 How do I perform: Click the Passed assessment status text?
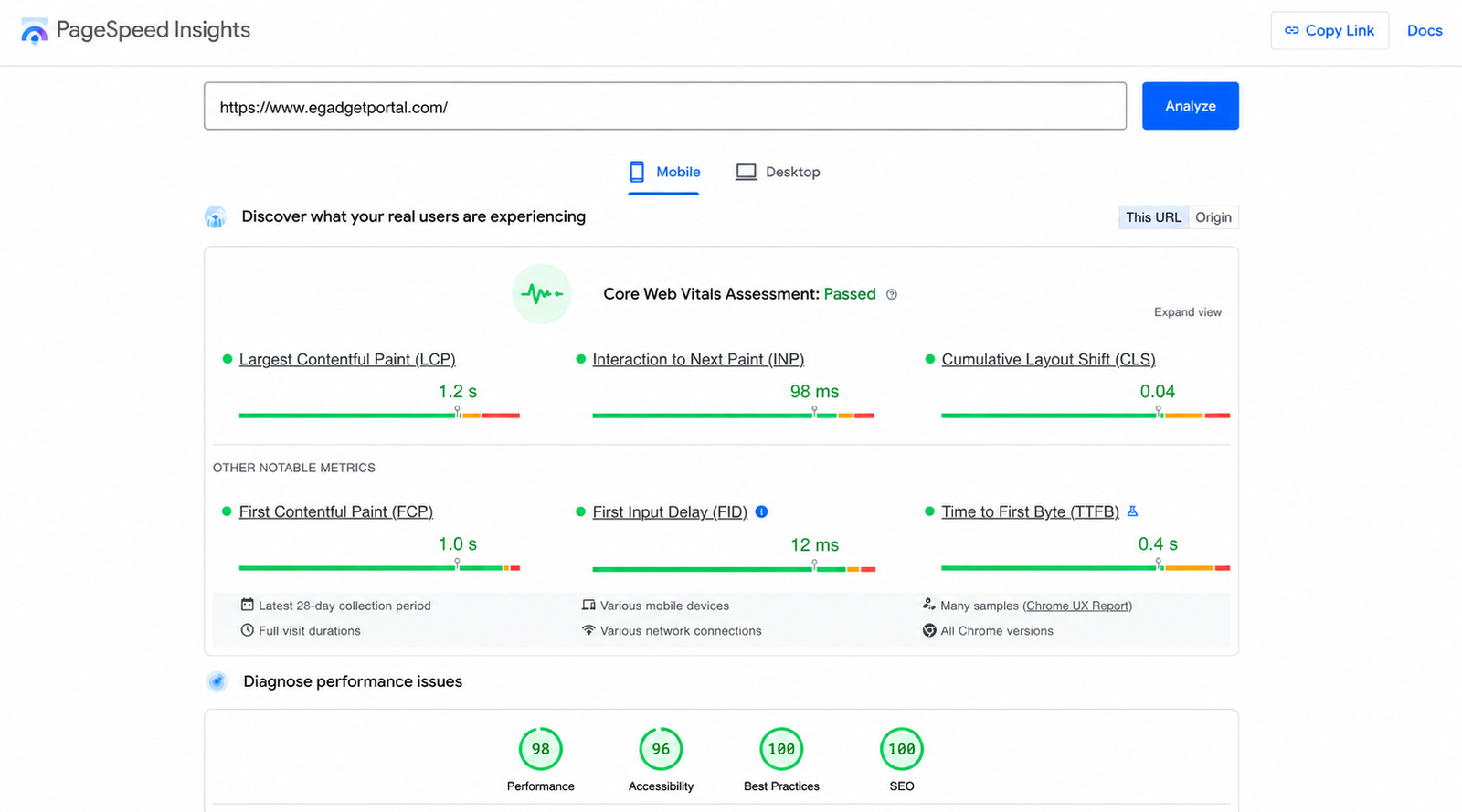[x=850, y=294]
